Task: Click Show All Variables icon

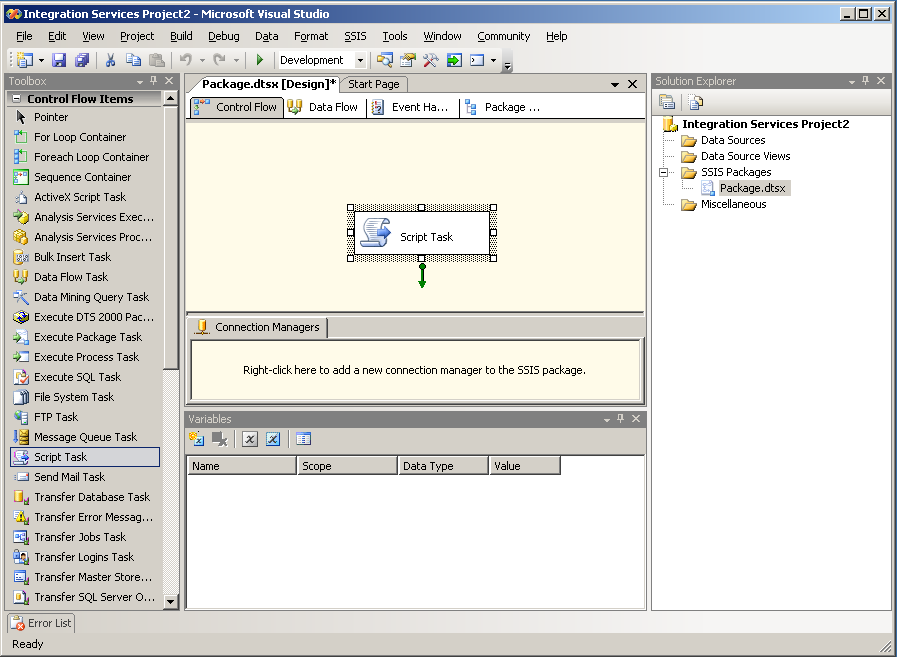Action: tap(273, 439)
